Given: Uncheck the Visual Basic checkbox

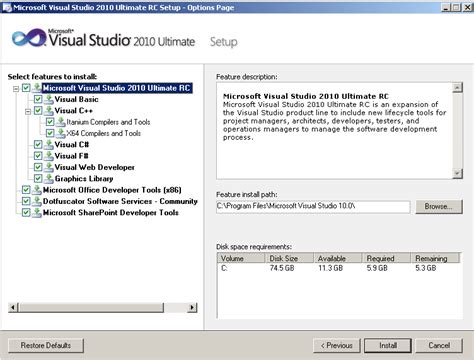Looking at the screenshot, I should [38, 99].
